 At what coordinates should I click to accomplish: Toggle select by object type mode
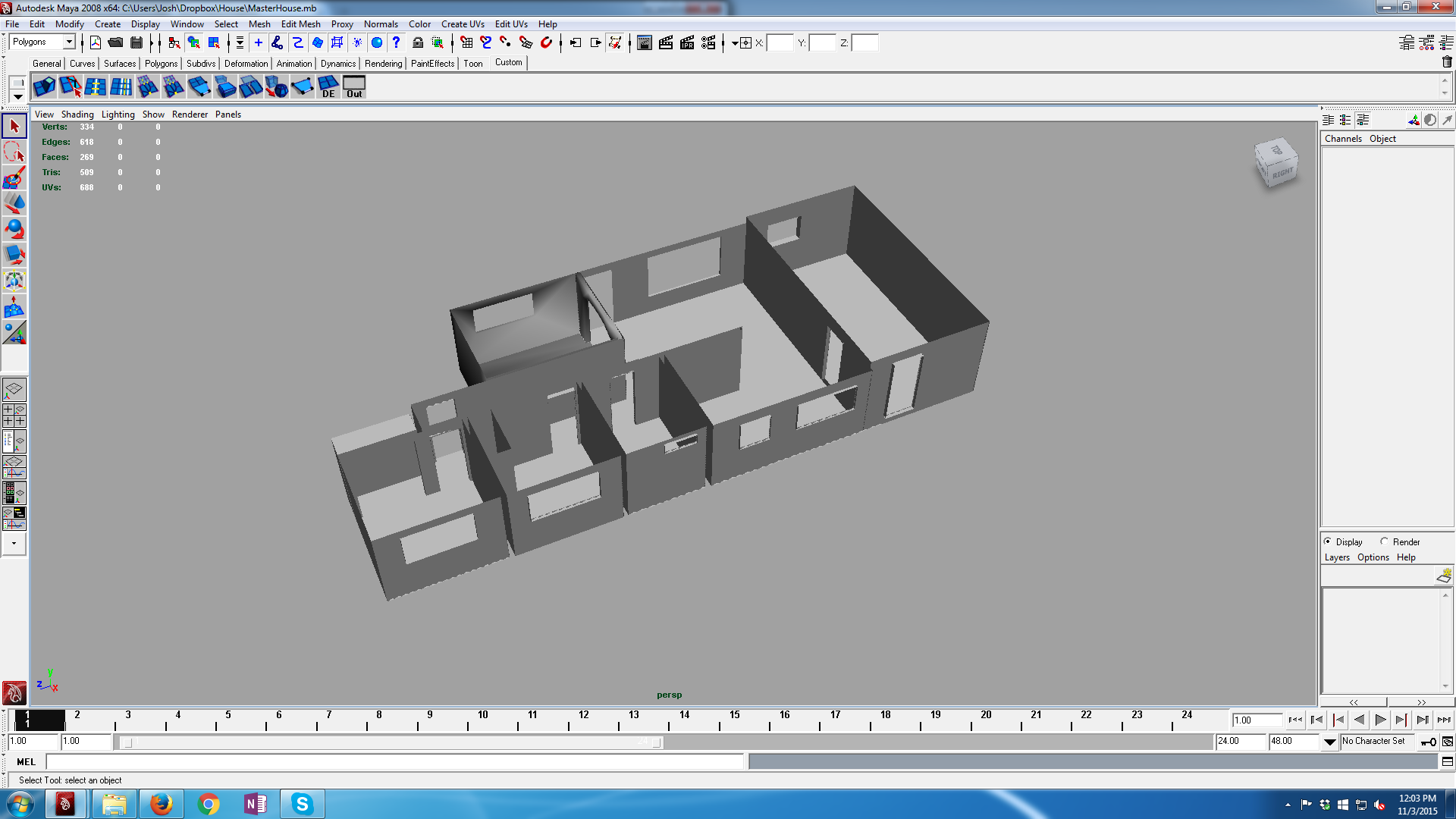194,42
